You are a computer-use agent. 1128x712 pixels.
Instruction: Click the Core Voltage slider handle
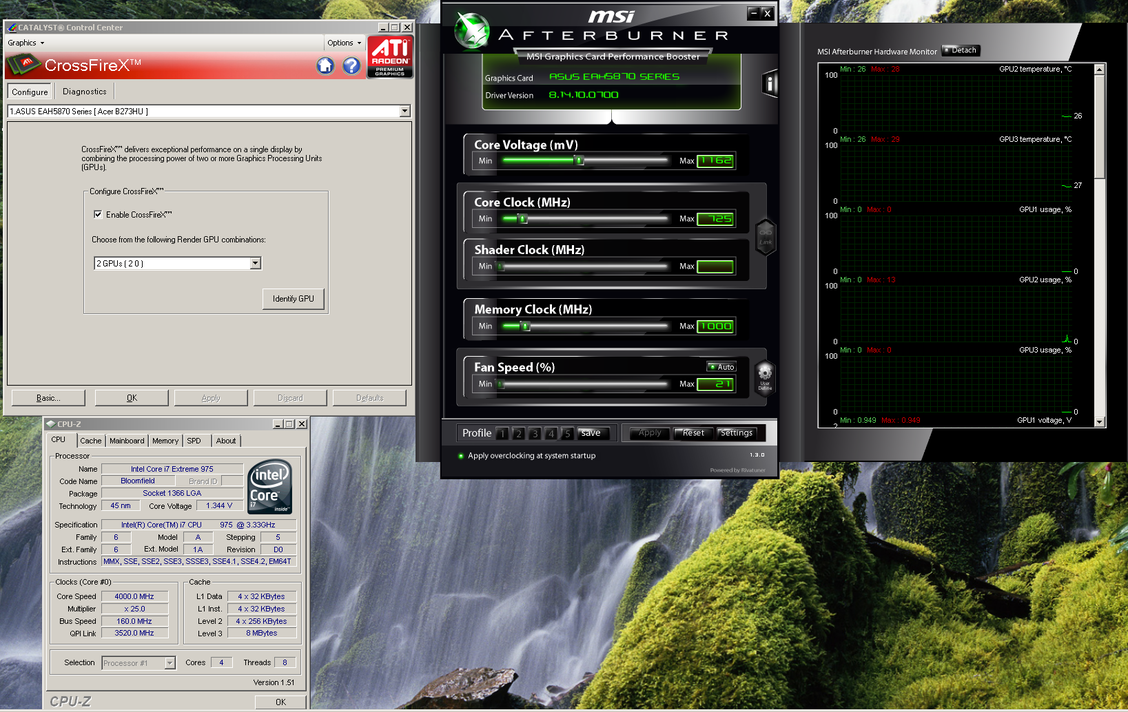(x=578, y=160)
